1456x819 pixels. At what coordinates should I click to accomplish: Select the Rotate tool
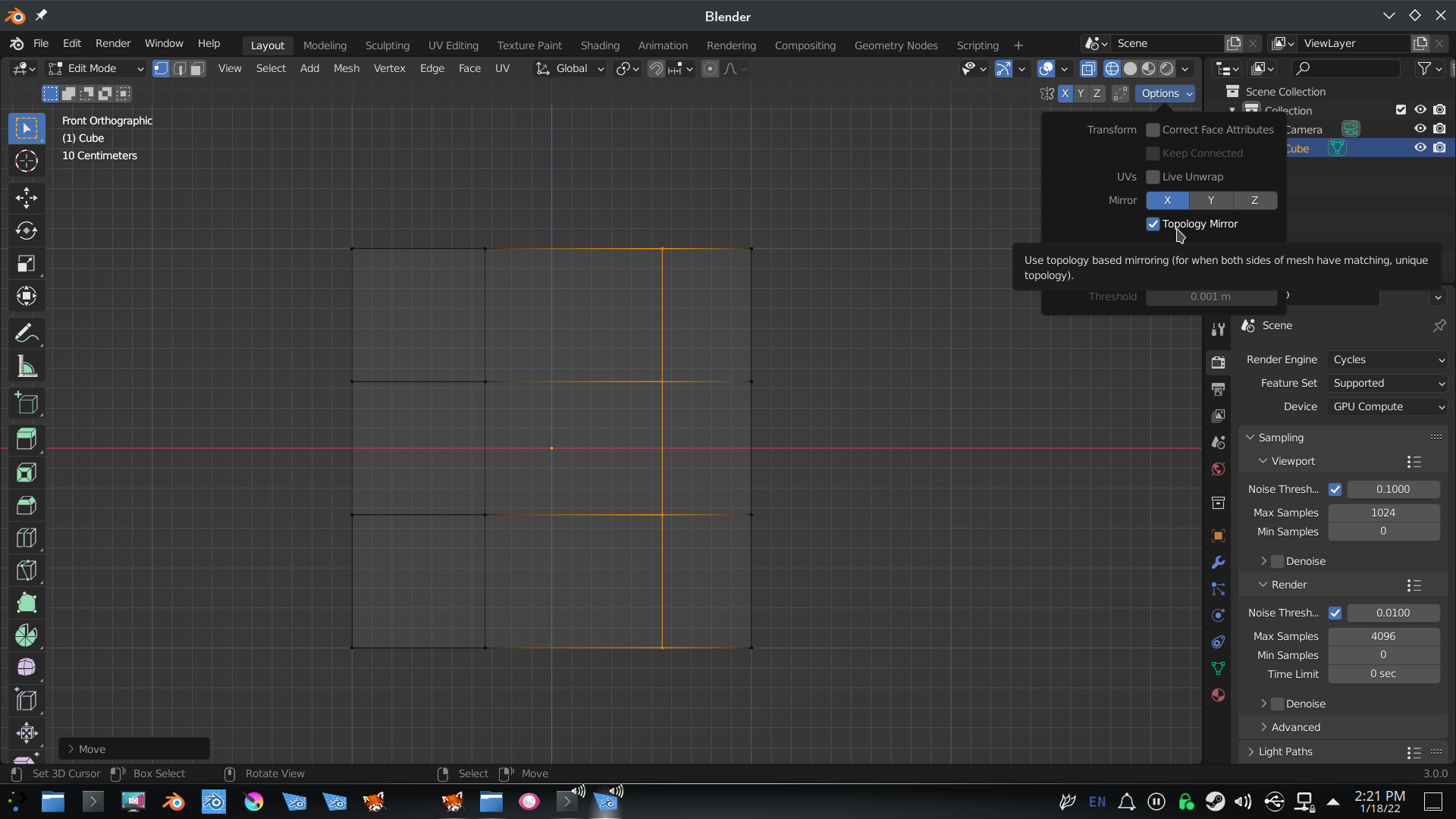coord(27,231)
